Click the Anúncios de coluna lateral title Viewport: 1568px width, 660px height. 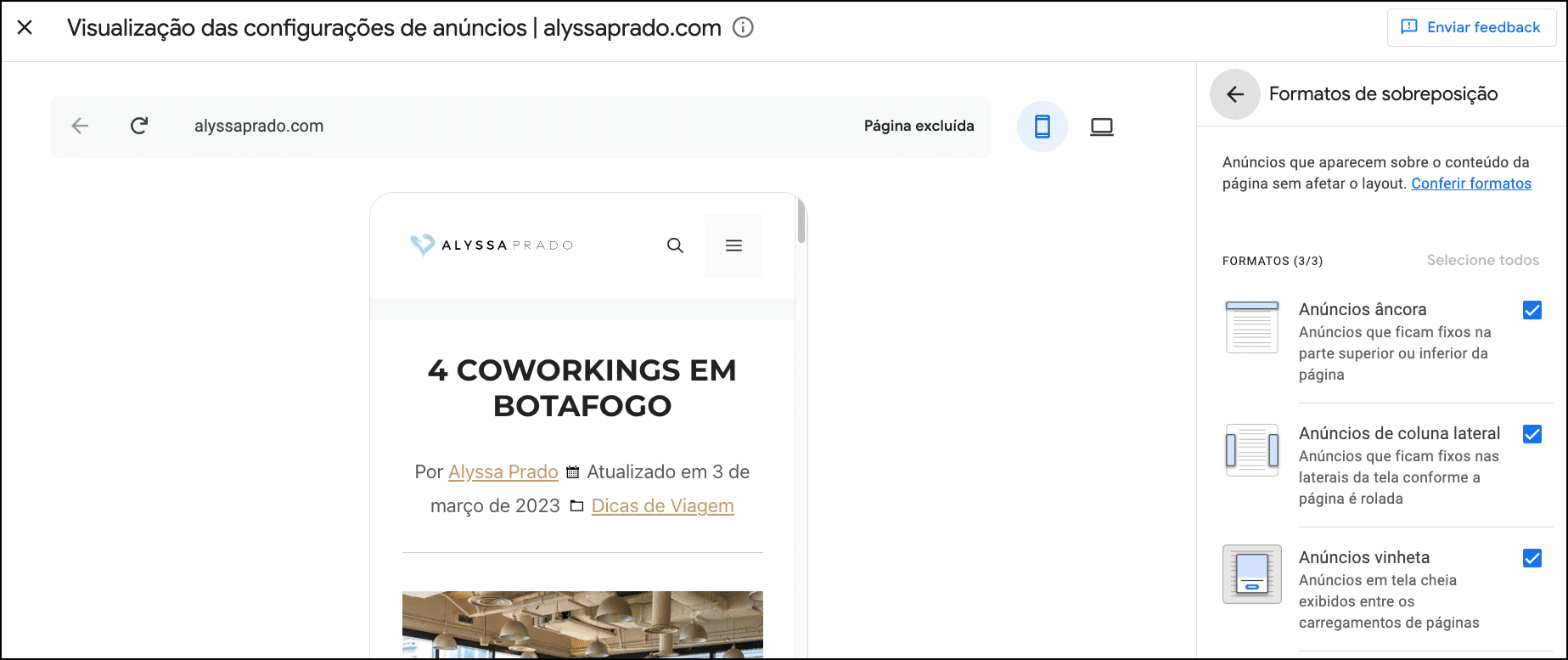pyautogui.click(x=1399, y=433)
